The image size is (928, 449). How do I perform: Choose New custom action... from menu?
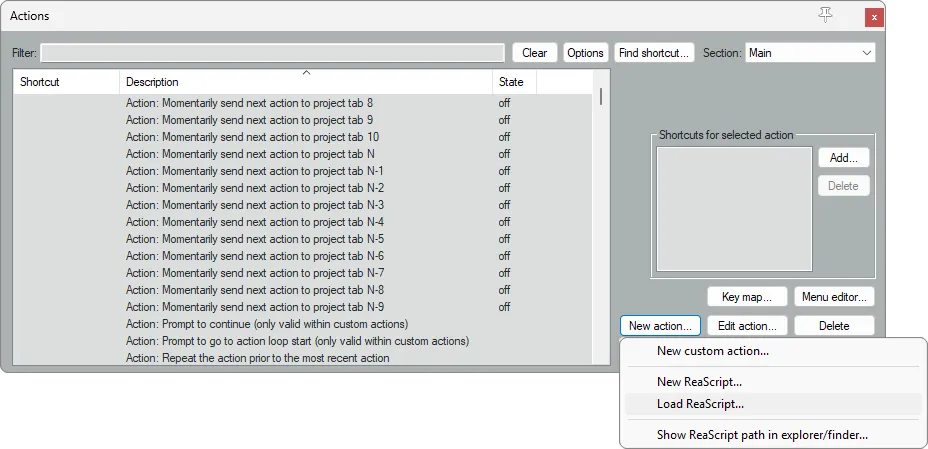(773, 351)
